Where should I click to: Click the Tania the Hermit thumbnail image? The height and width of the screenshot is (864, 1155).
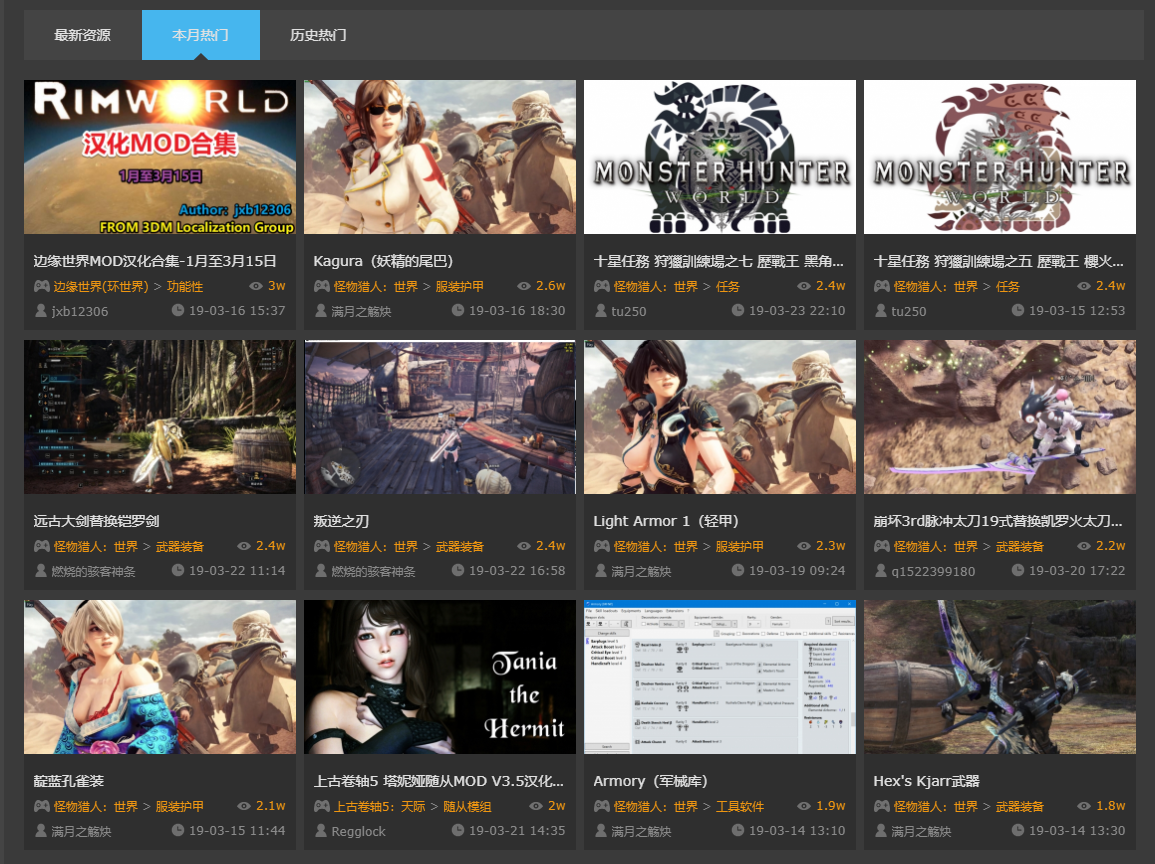pos(440,677)
